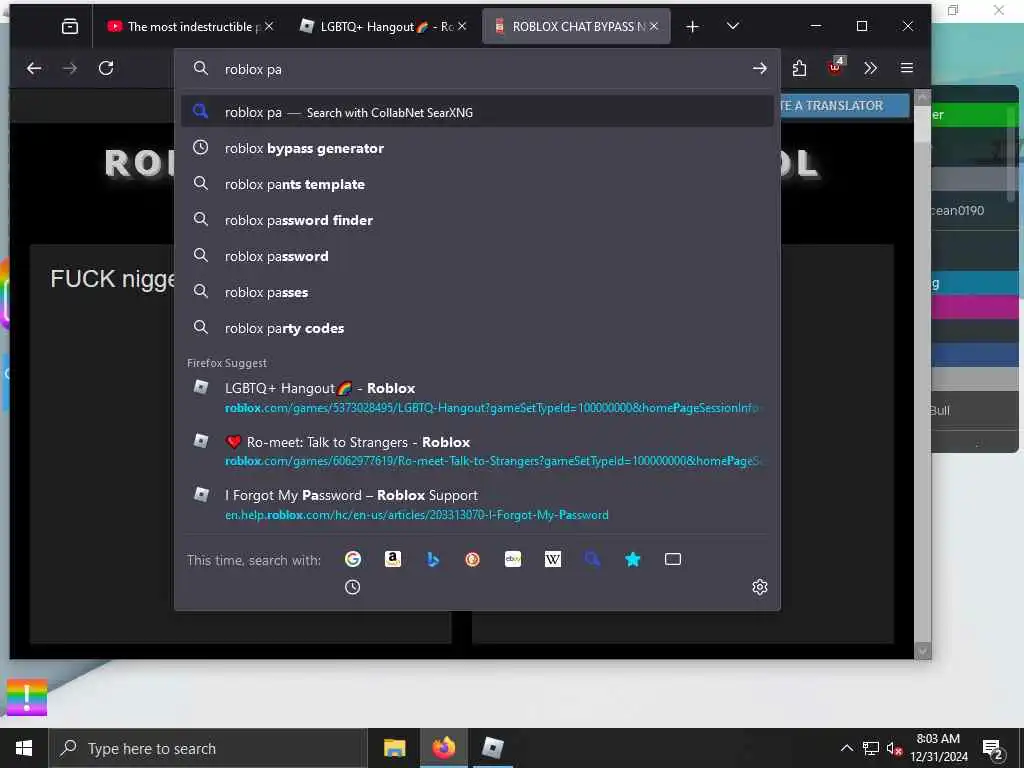Show hidden system tray icons
This screenshot has height=768, width=1024.
point(846,748)
